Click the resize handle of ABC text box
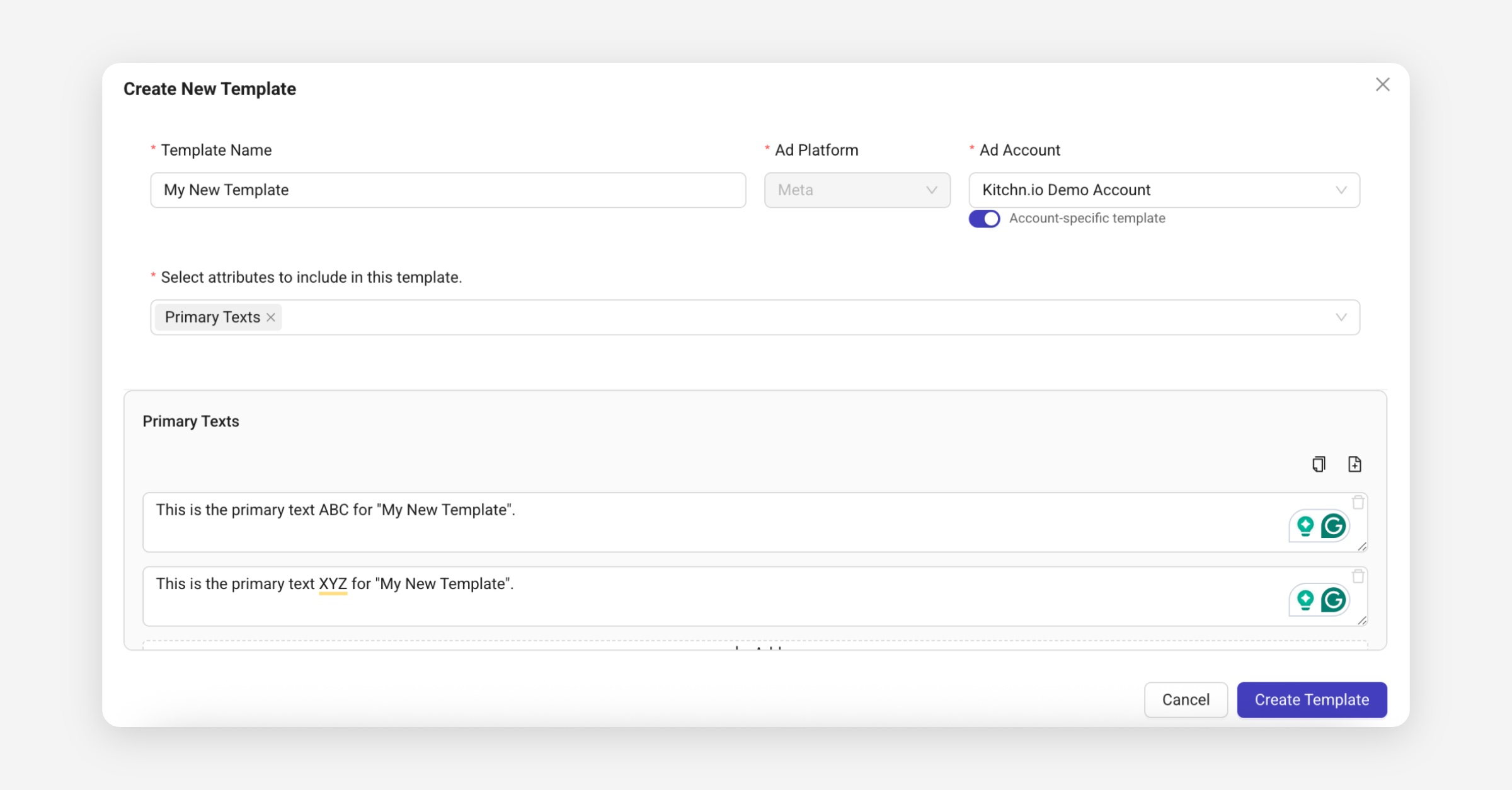The image size is (1512, 790). (1362, 547)
